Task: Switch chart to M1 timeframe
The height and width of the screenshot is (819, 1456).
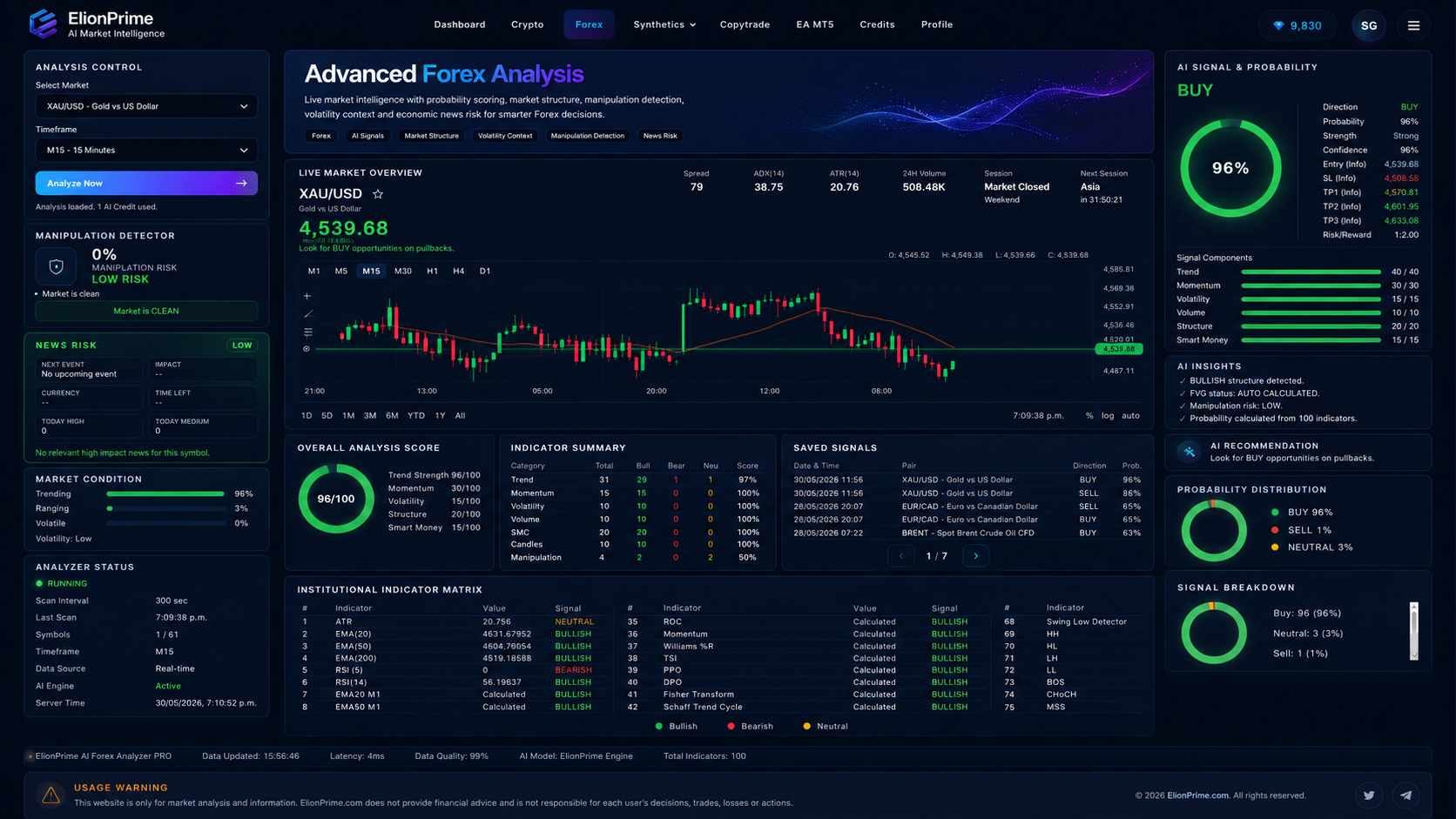Action: click(314, 271)
